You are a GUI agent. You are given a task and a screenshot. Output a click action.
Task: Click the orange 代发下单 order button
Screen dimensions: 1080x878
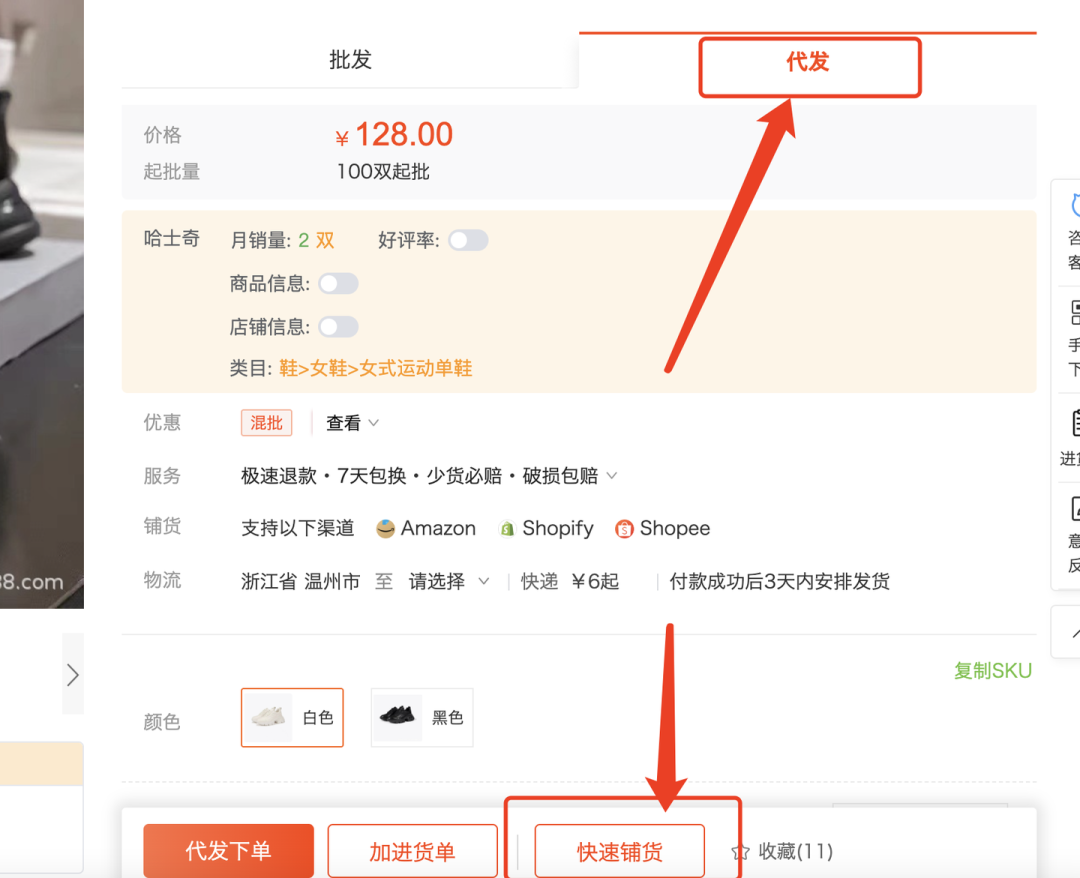(228, 850)
